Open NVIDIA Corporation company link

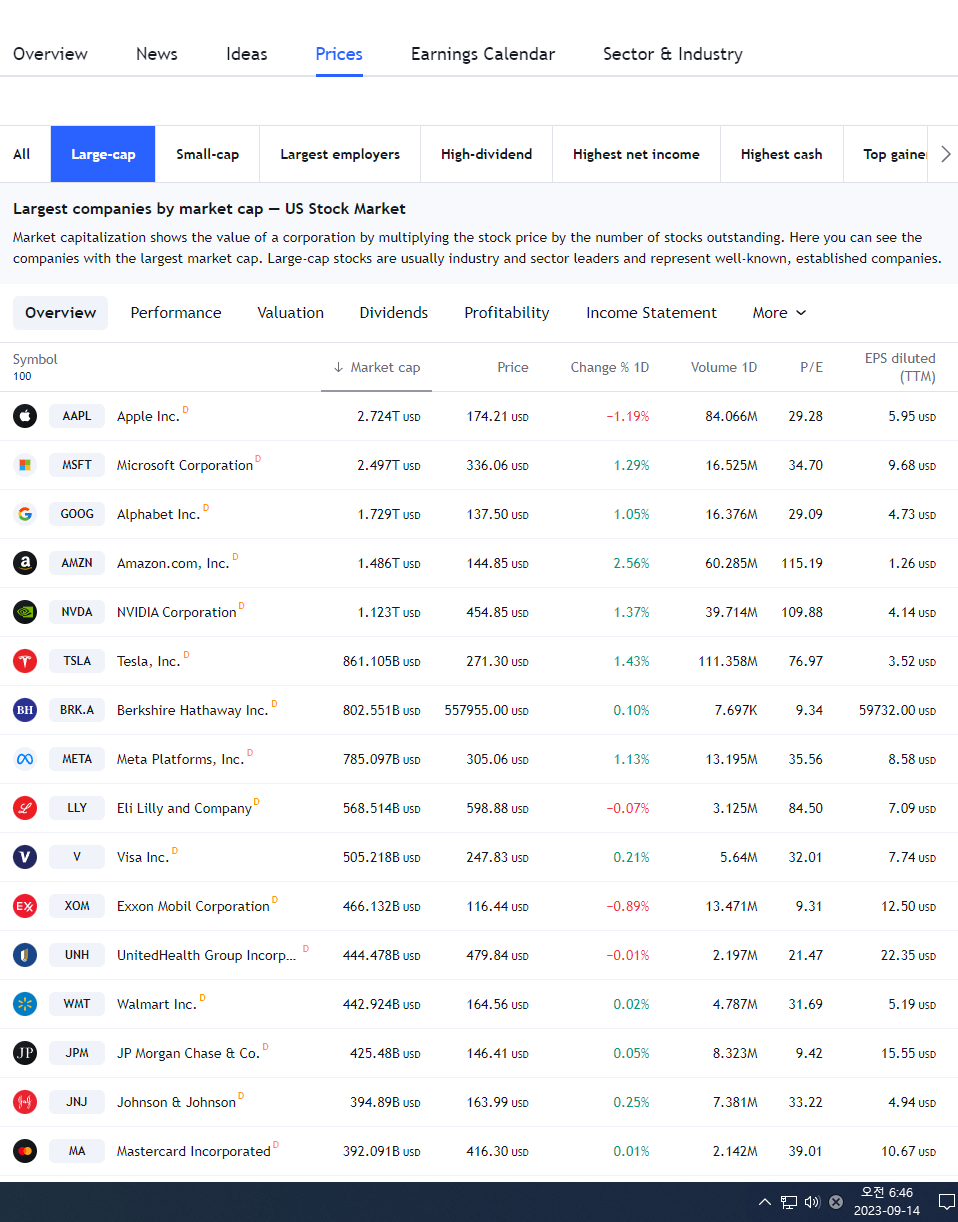(x=177, y=612)
